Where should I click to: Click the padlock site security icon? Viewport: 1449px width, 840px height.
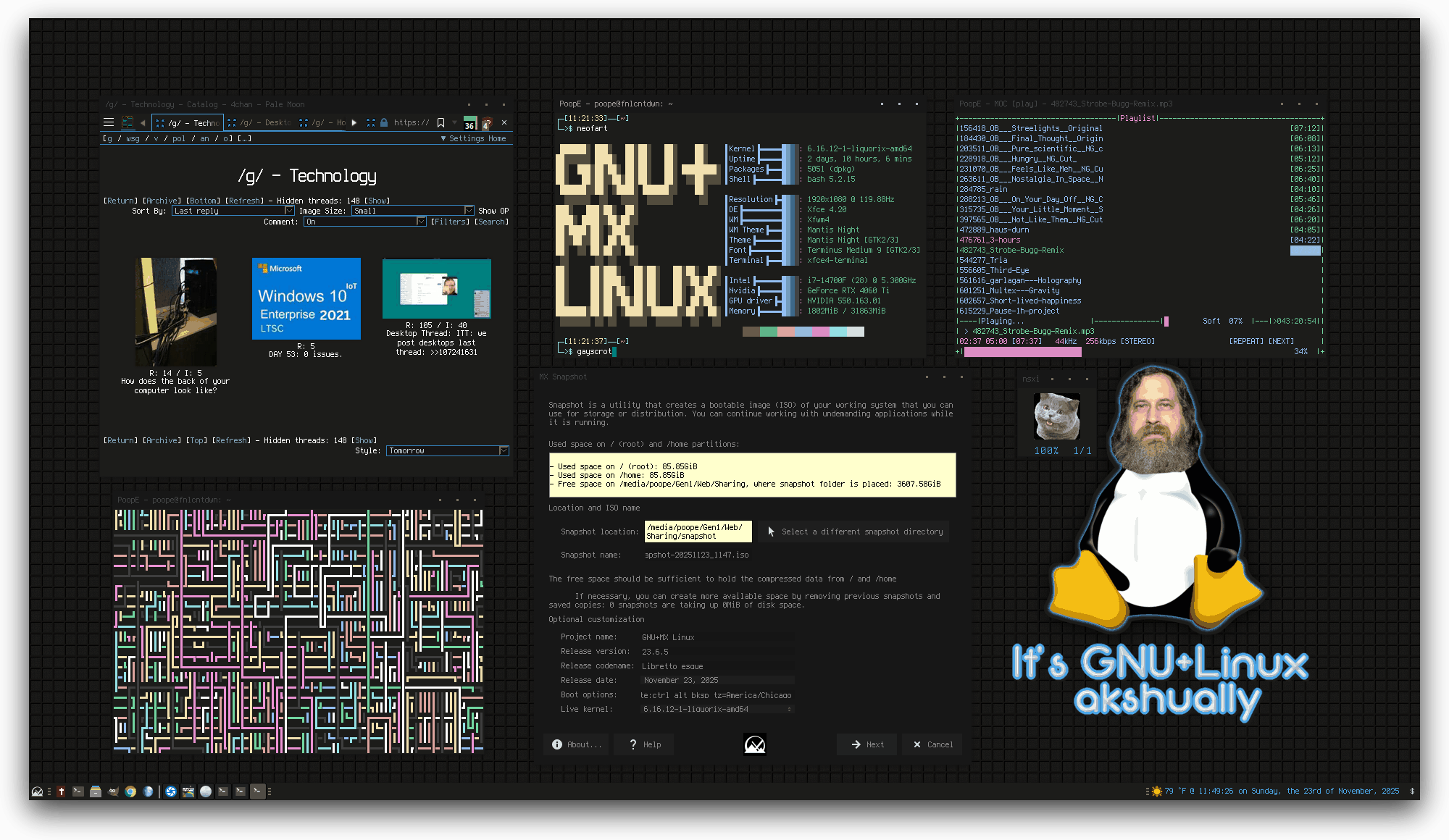click(x=384, y=122)
